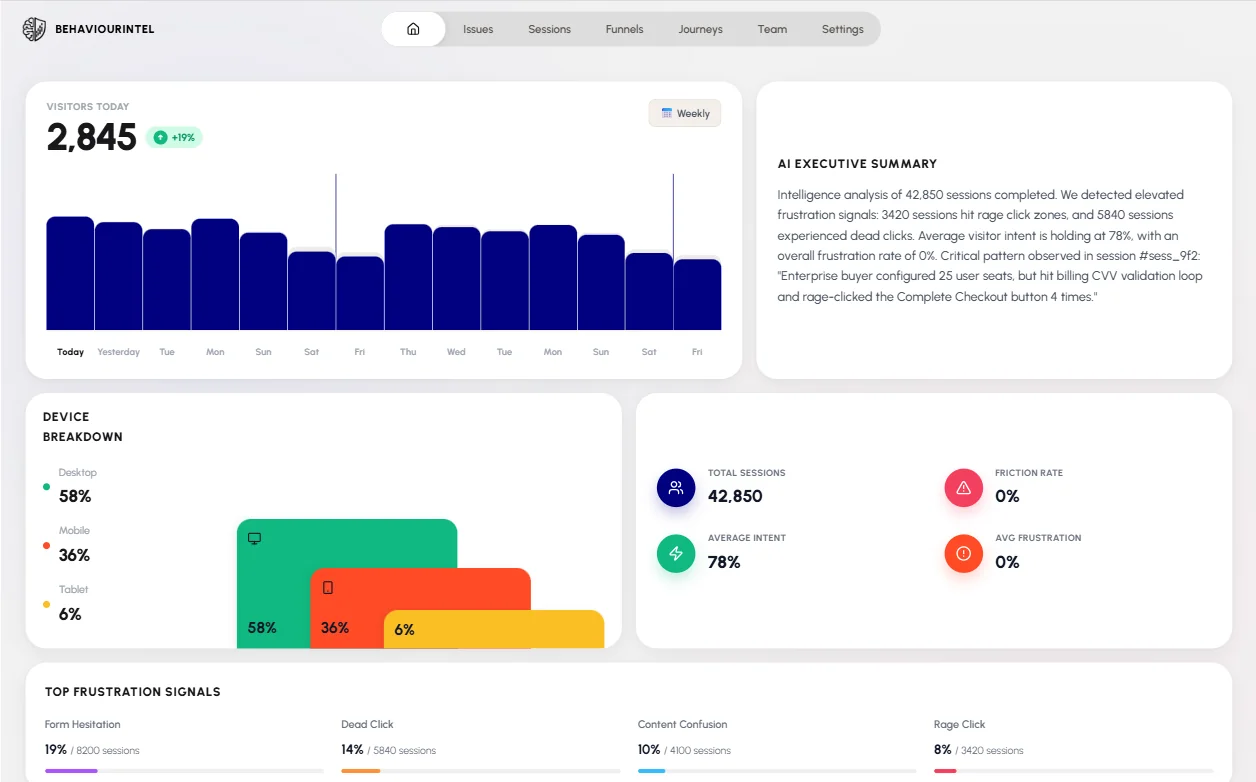1256x782 pixels.
Task: Click the Dead Click orange progress bar
Action: click(x=361, y=771)
